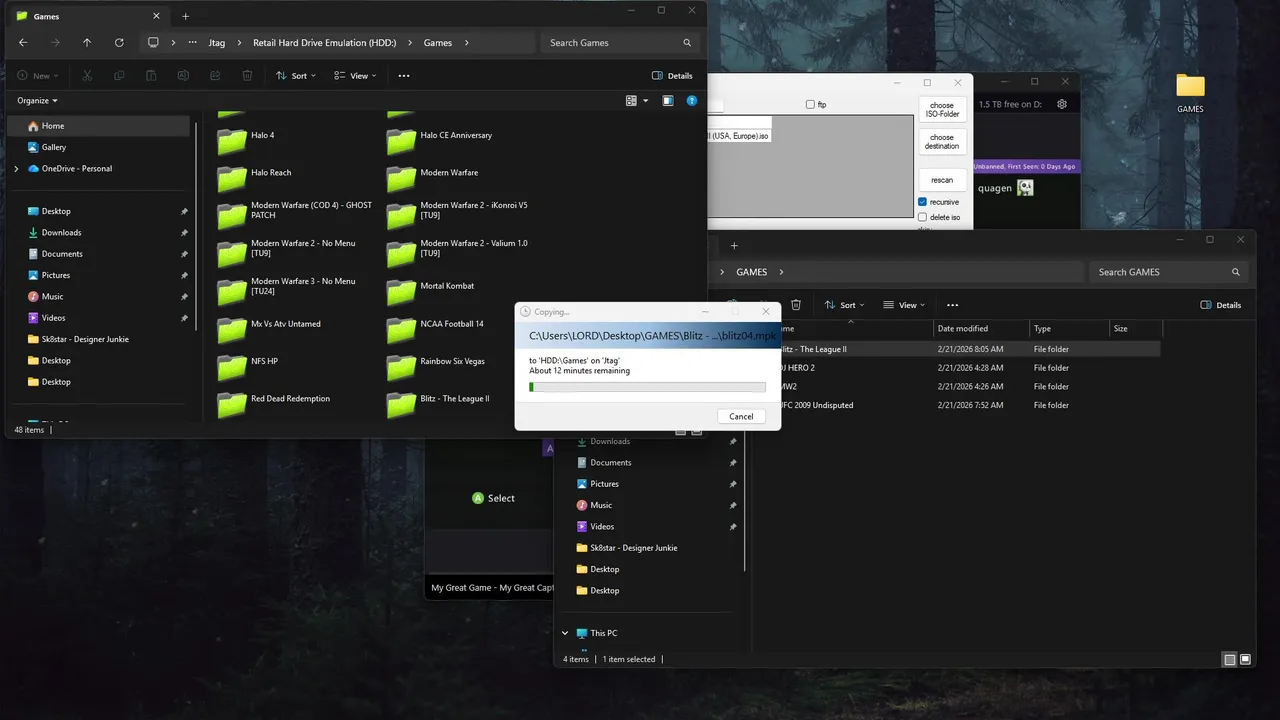
Task: Open the GAMES folder icon on desktop
Action: [x=1190, y=86]
